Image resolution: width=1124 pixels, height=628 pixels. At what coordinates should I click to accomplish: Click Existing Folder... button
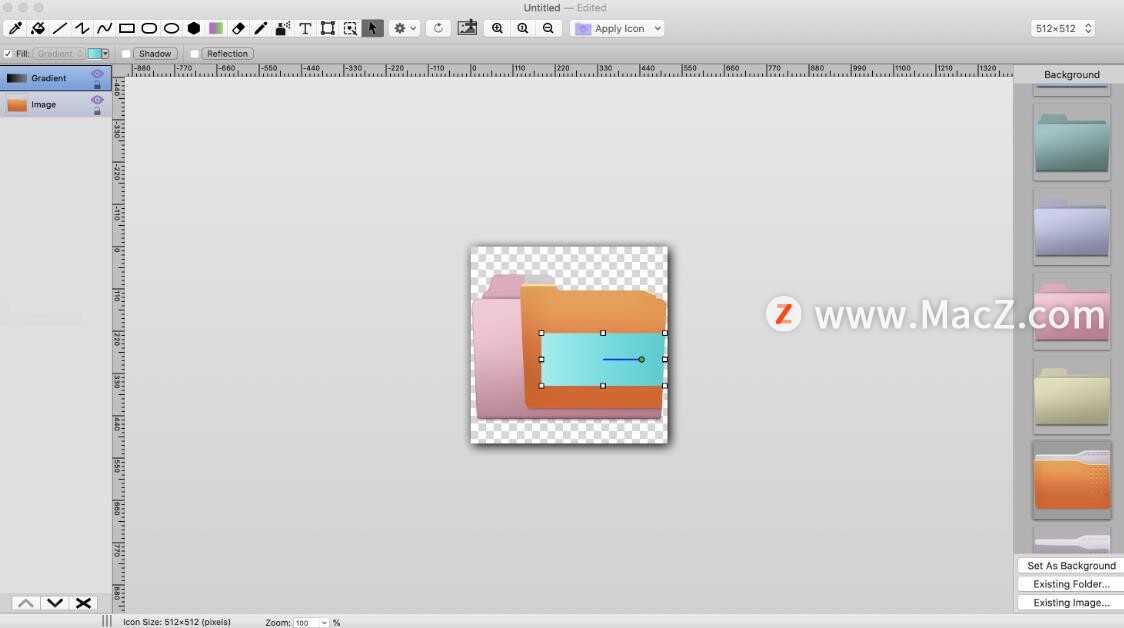[x=1071, y=584]
